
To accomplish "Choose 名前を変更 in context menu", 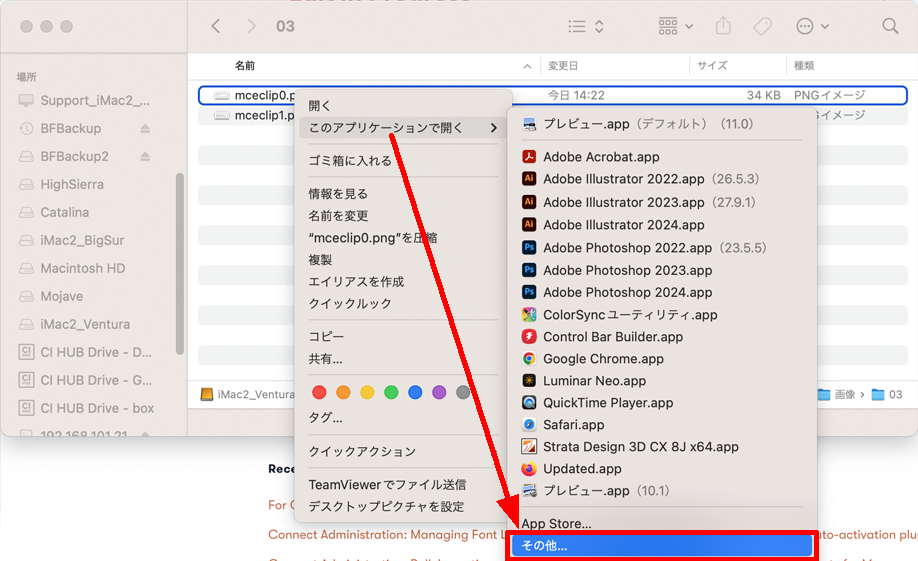I will (338, 215).
